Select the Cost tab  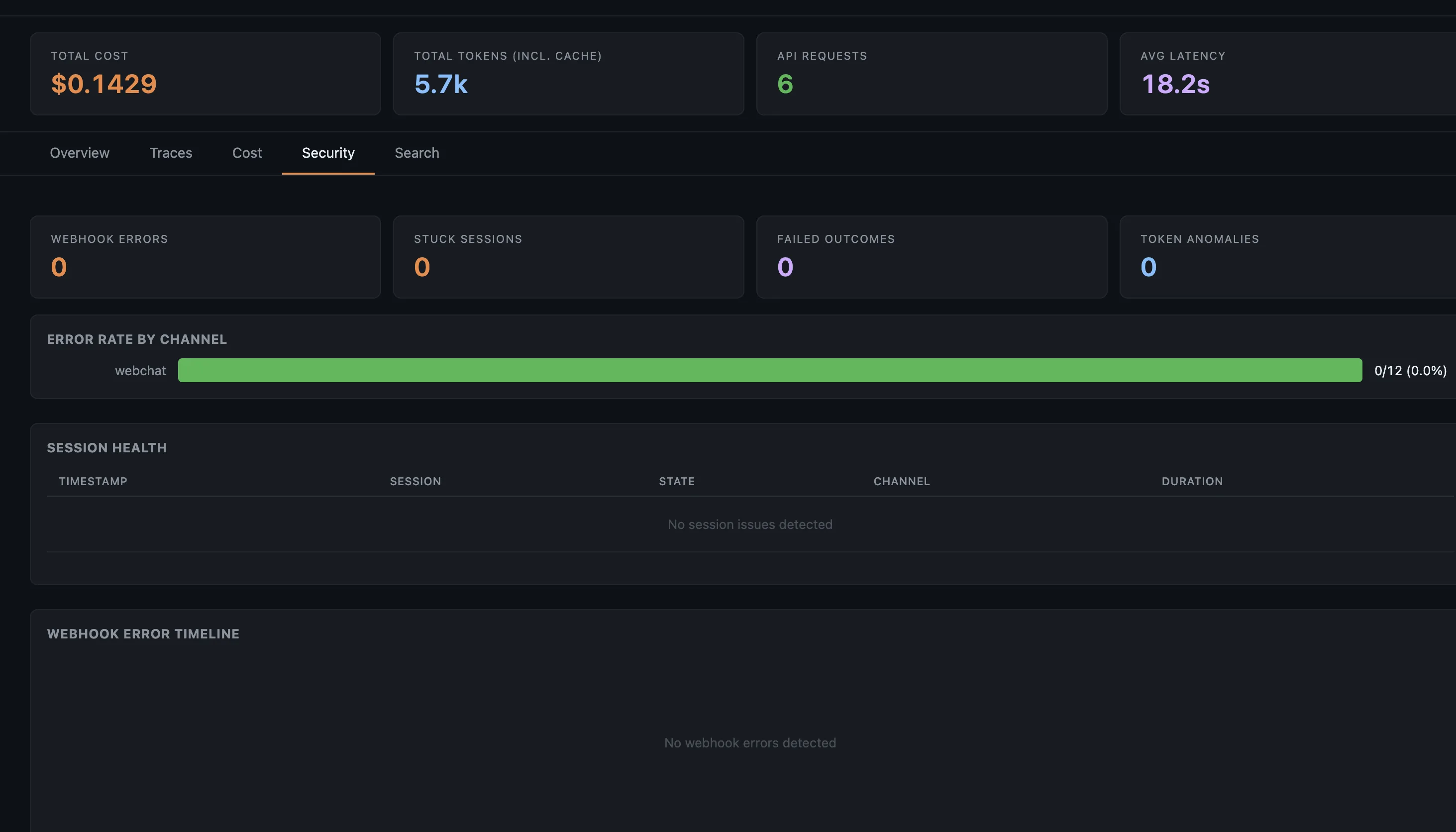pos(246,153)
